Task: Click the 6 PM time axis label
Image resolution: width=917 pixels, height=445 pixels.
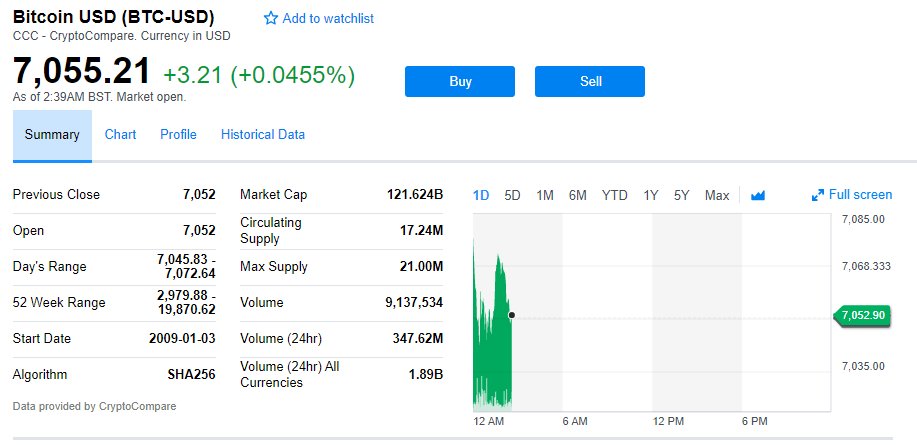Action: point(754,421)
